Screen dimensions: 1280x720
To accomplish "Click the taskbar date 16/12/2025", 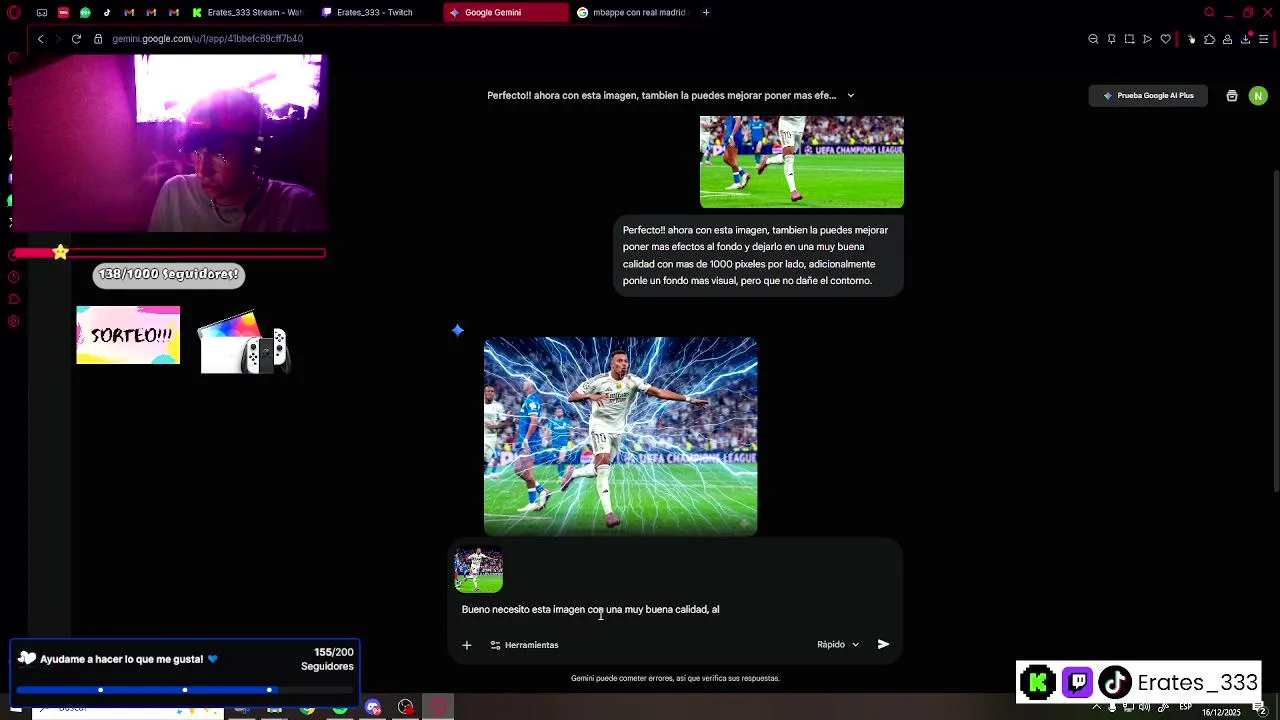I will tap(1221, 713).
